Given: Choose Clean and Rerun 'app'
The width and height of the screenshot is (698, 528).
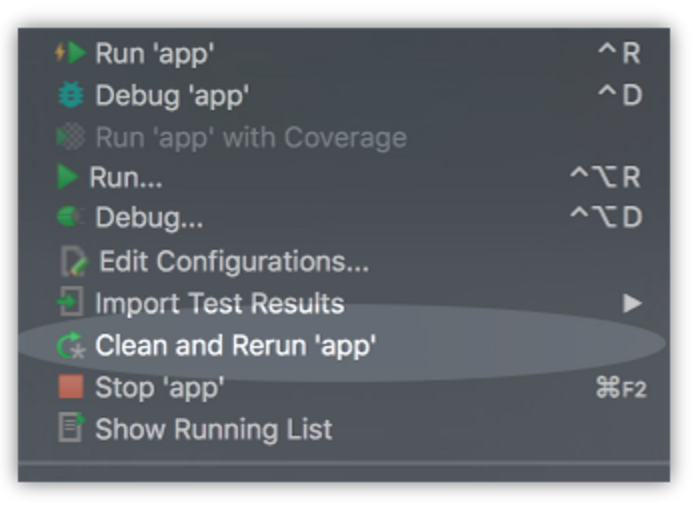Looking at the screenshot, I should coord(235,346).
